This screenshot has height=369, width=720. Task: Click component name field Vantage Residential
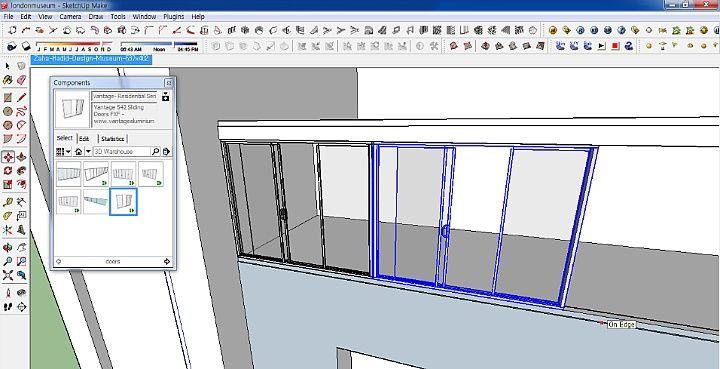coord(124,96)
